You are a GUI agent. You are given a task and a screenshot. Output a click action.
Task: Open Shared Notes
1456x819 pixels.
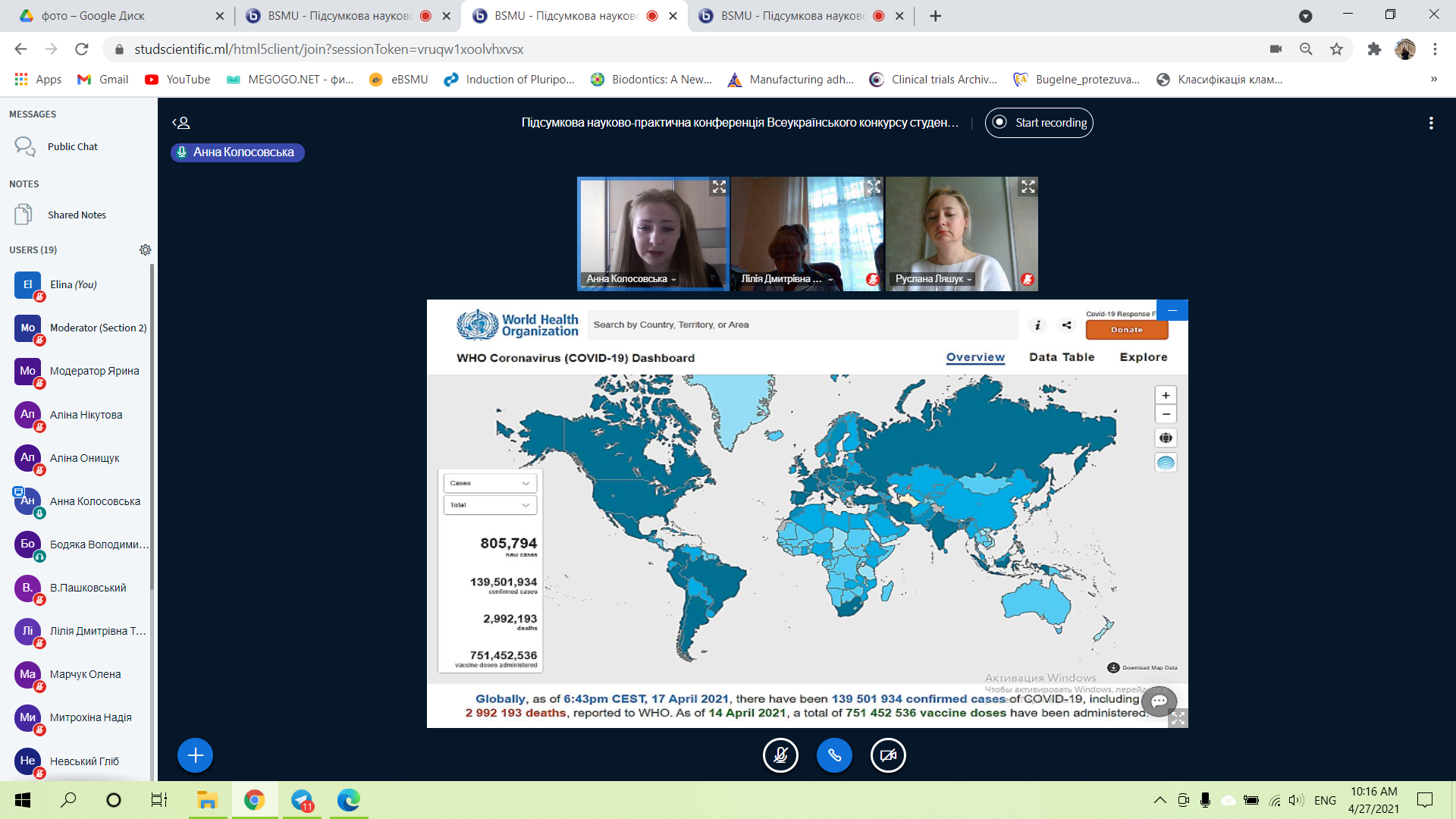(77, 215)
